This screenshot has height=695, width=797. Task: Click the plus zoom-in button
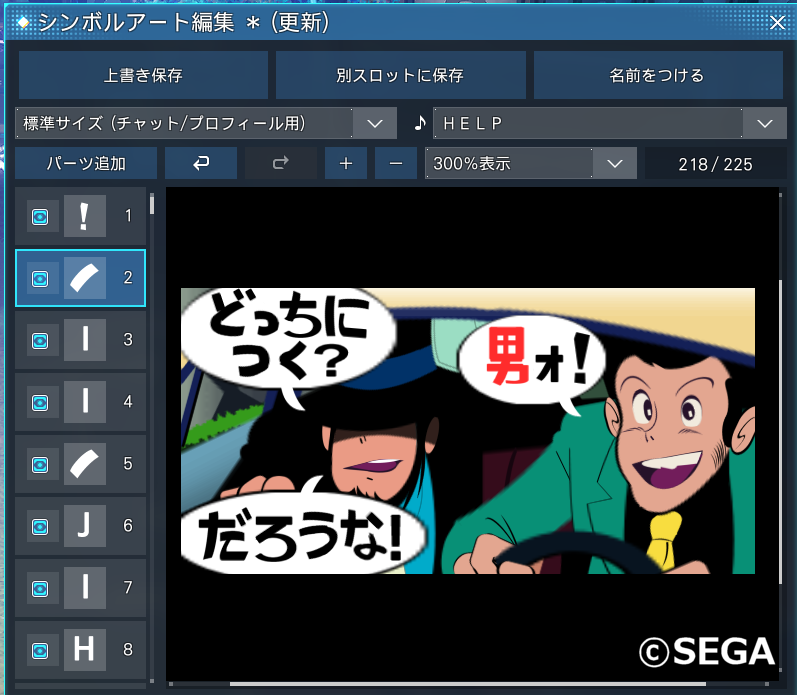pyautogui.click(x=346, y=163)
